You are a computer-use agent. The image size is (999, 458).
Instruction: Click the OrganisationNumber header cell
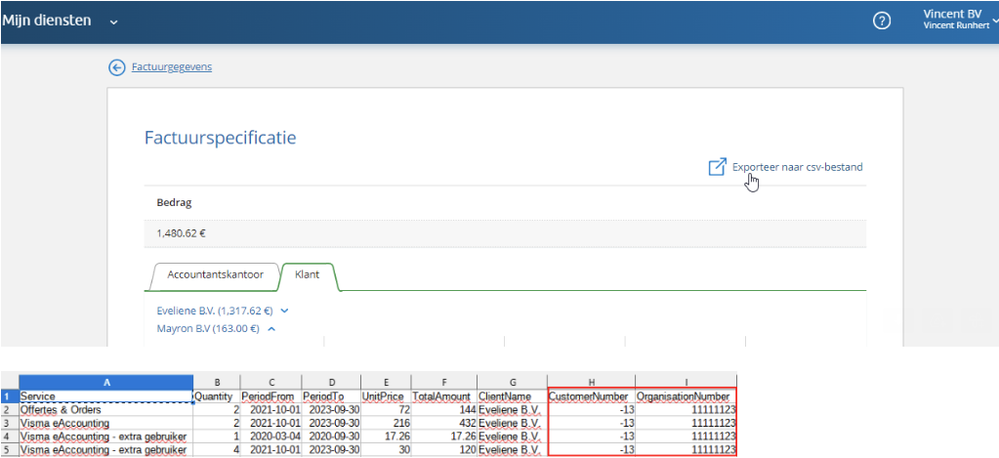click(686, 396)
